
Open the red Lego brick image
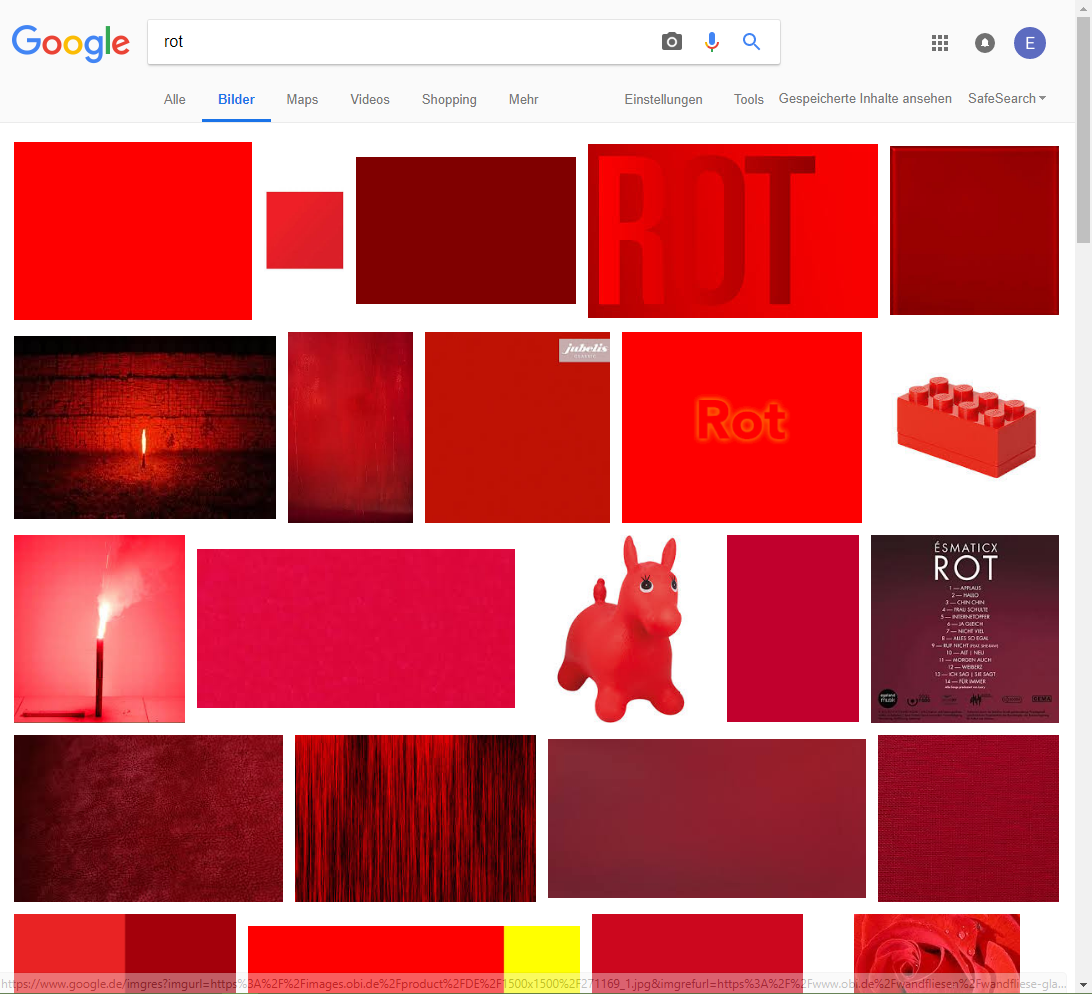point(966,425)
